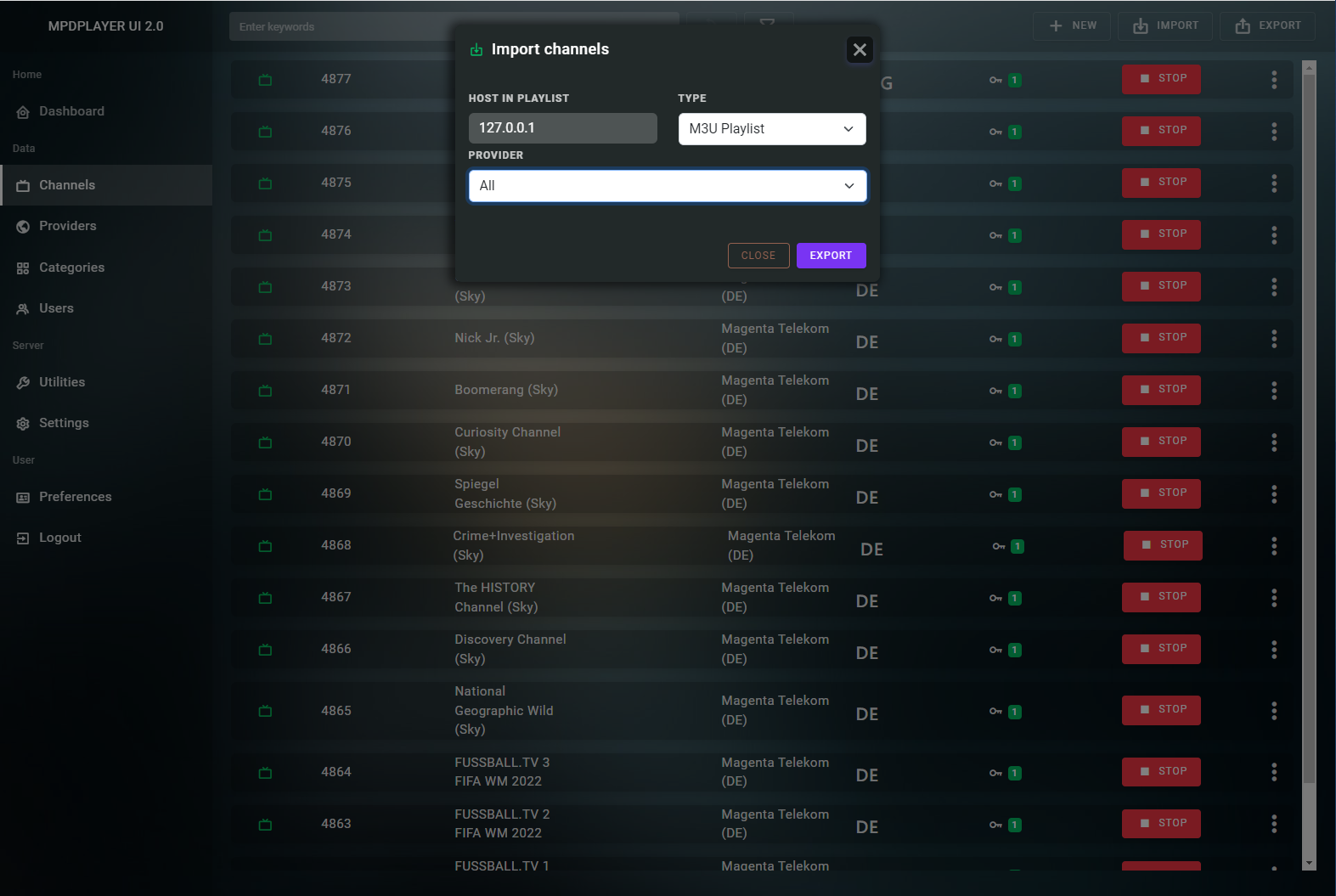Open the three-dot menu for channel 4863
1336x896 pixels.
click(x=1273, y=824)
